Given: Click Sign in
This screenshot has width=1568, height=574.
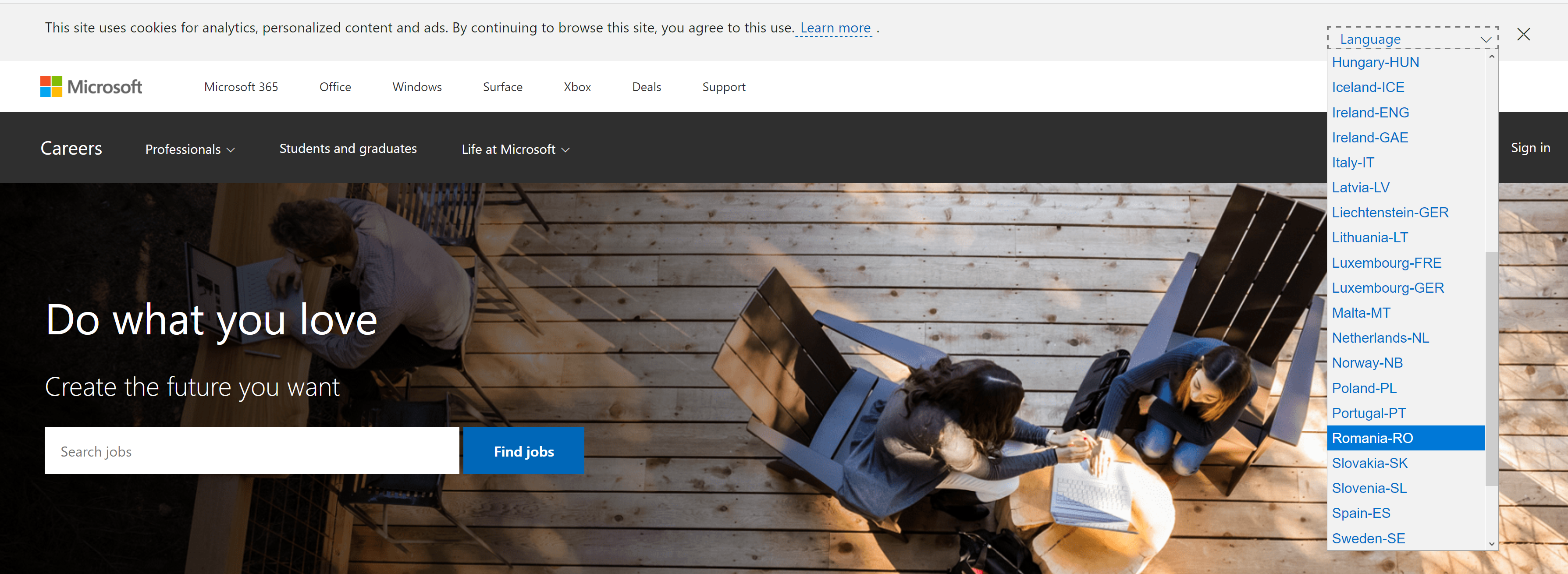Looking at the screenshot, I should click(1530, 148).
